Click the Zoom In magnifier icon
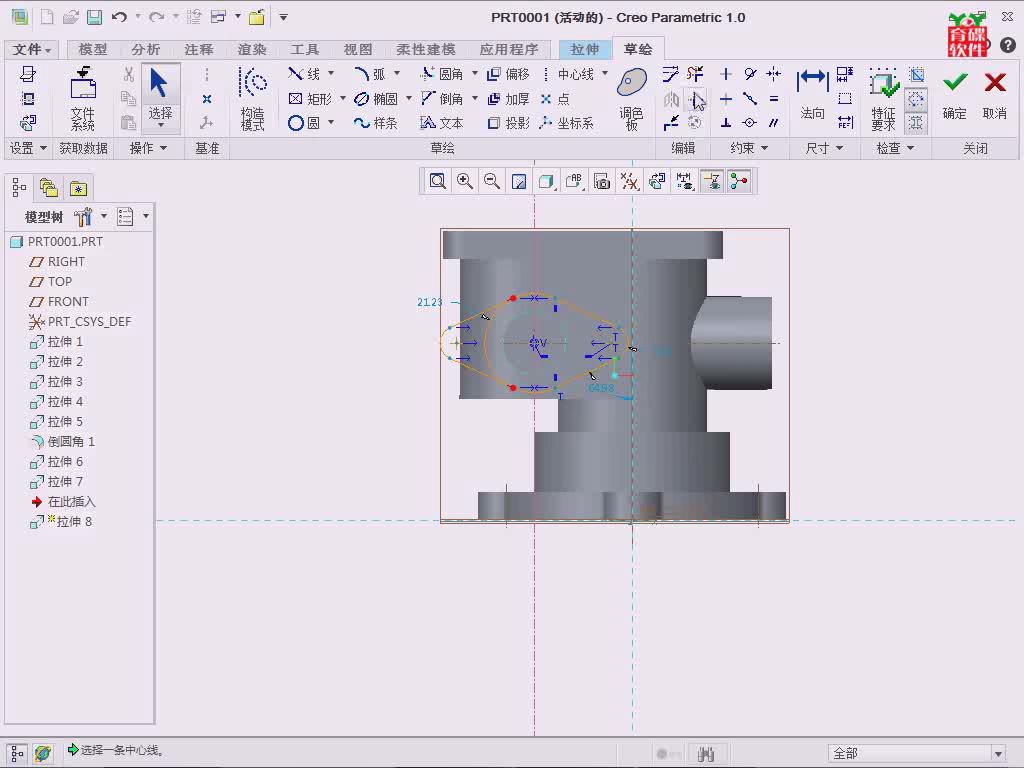Image resolution: width=1024 pixels, height=768 pixels. pyautogui.click(x=465, y=181)
